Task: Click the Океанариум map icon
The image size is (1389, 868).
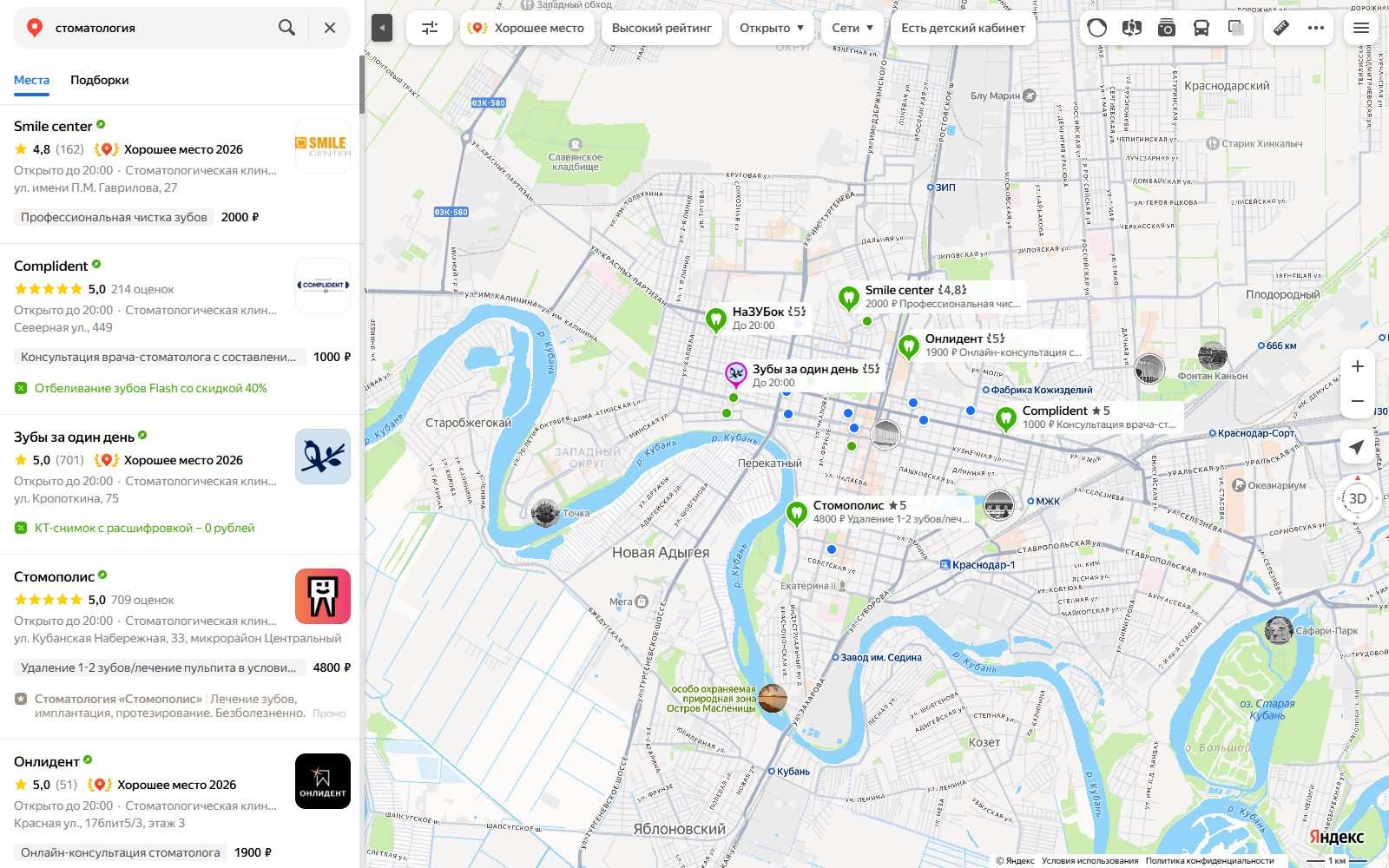Action: click(1239, 485)
